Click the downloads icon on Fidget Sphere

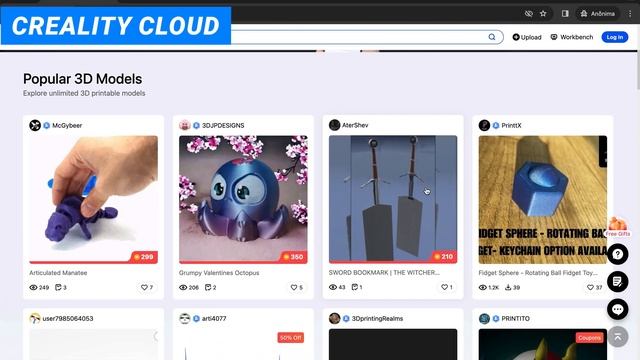(508, 287)
